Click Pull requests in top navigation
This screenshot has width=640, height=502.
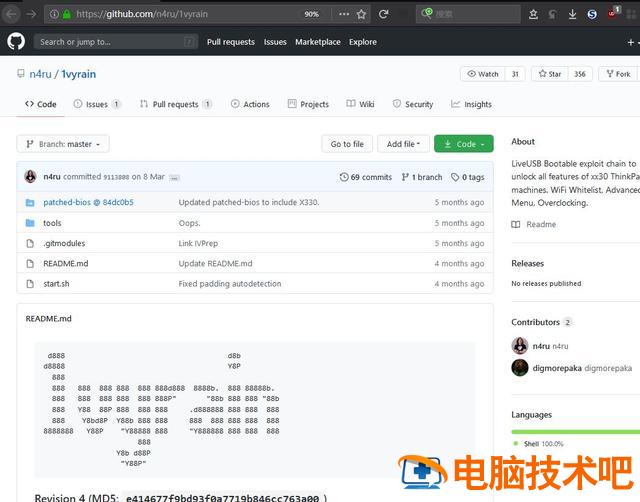pyautogui.click(x=231, y=42)
